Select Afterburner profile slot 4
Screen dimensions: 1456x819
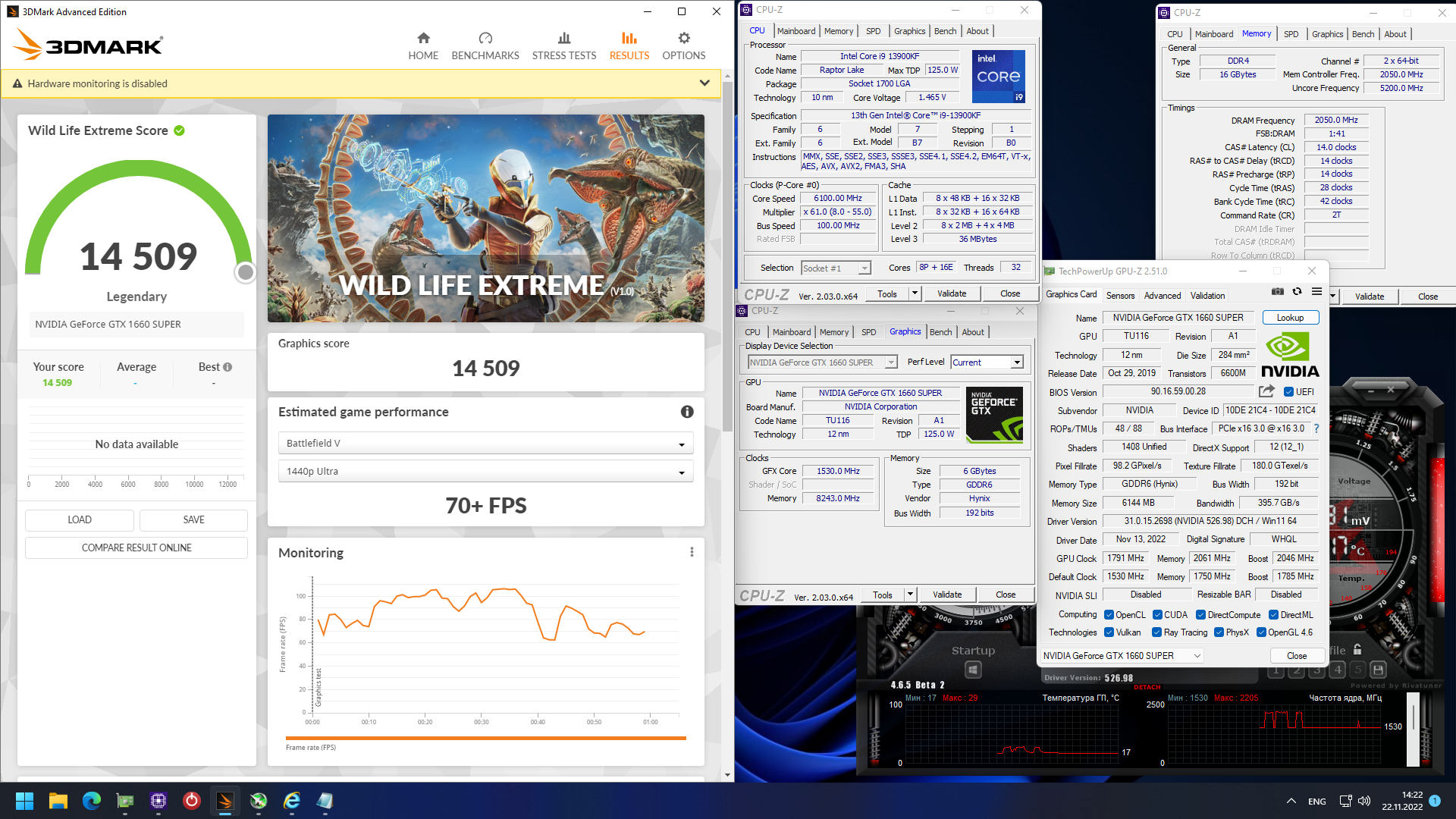(1338, 670)
